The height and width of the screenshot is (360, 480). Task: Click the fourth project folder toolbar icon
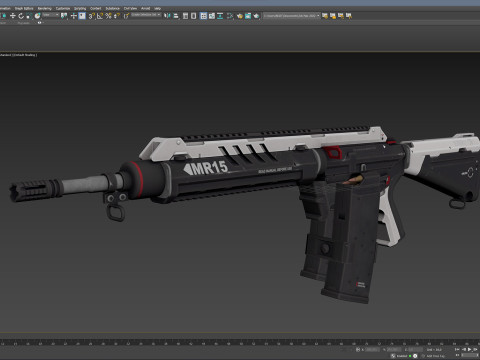[349, 16]
